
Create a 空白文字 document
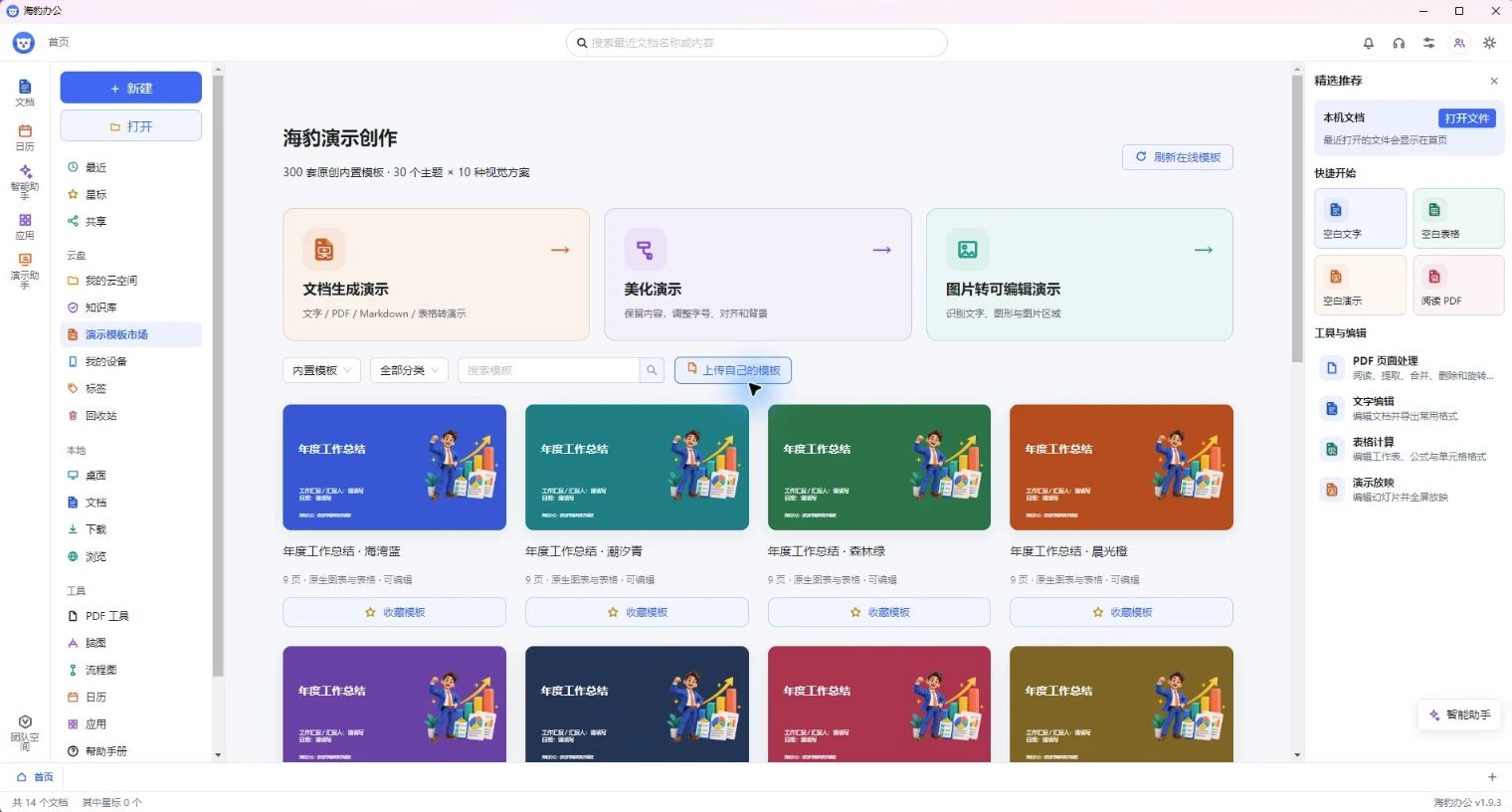(1360, 218)
